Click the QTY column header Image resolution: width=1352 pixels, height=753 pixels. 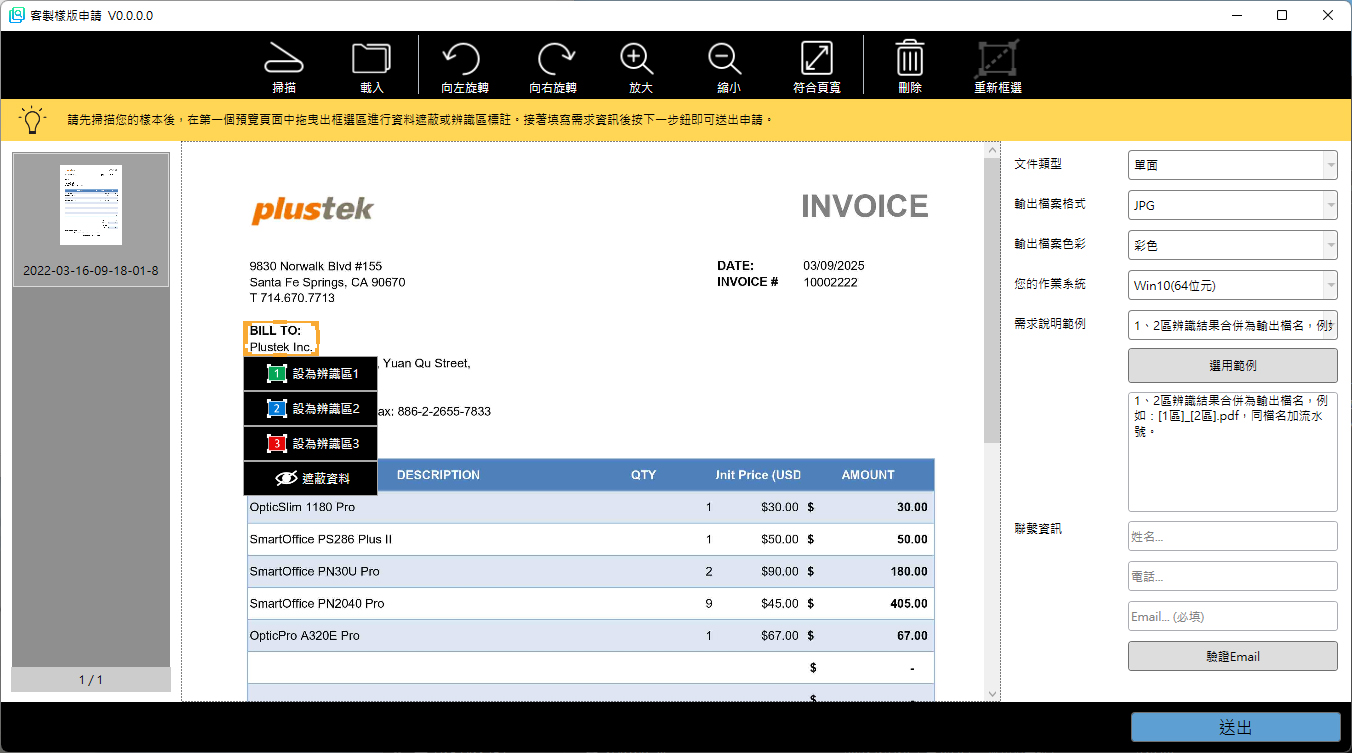point(643,475)
